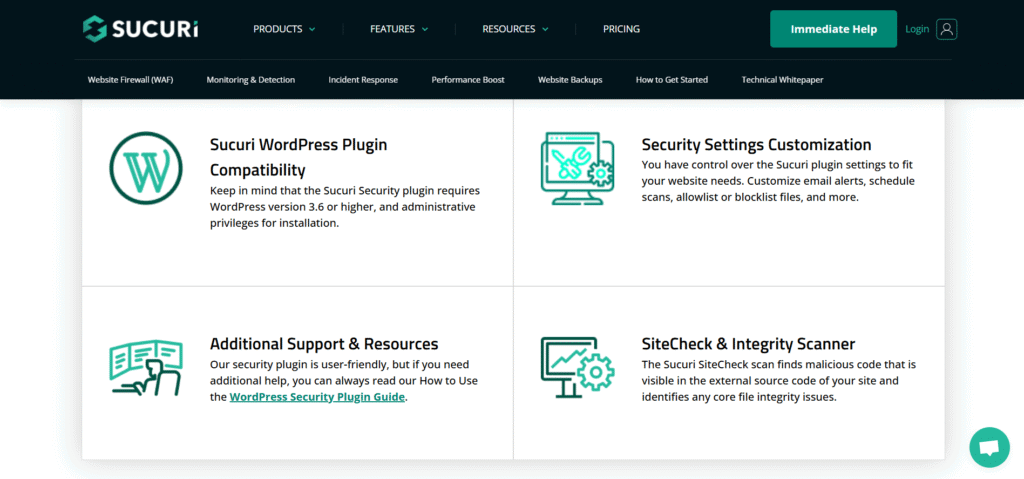This screenshot has width=1024, height=479.
Task: Click the Additional Support & Resources heading
Action: click(324, 344)
